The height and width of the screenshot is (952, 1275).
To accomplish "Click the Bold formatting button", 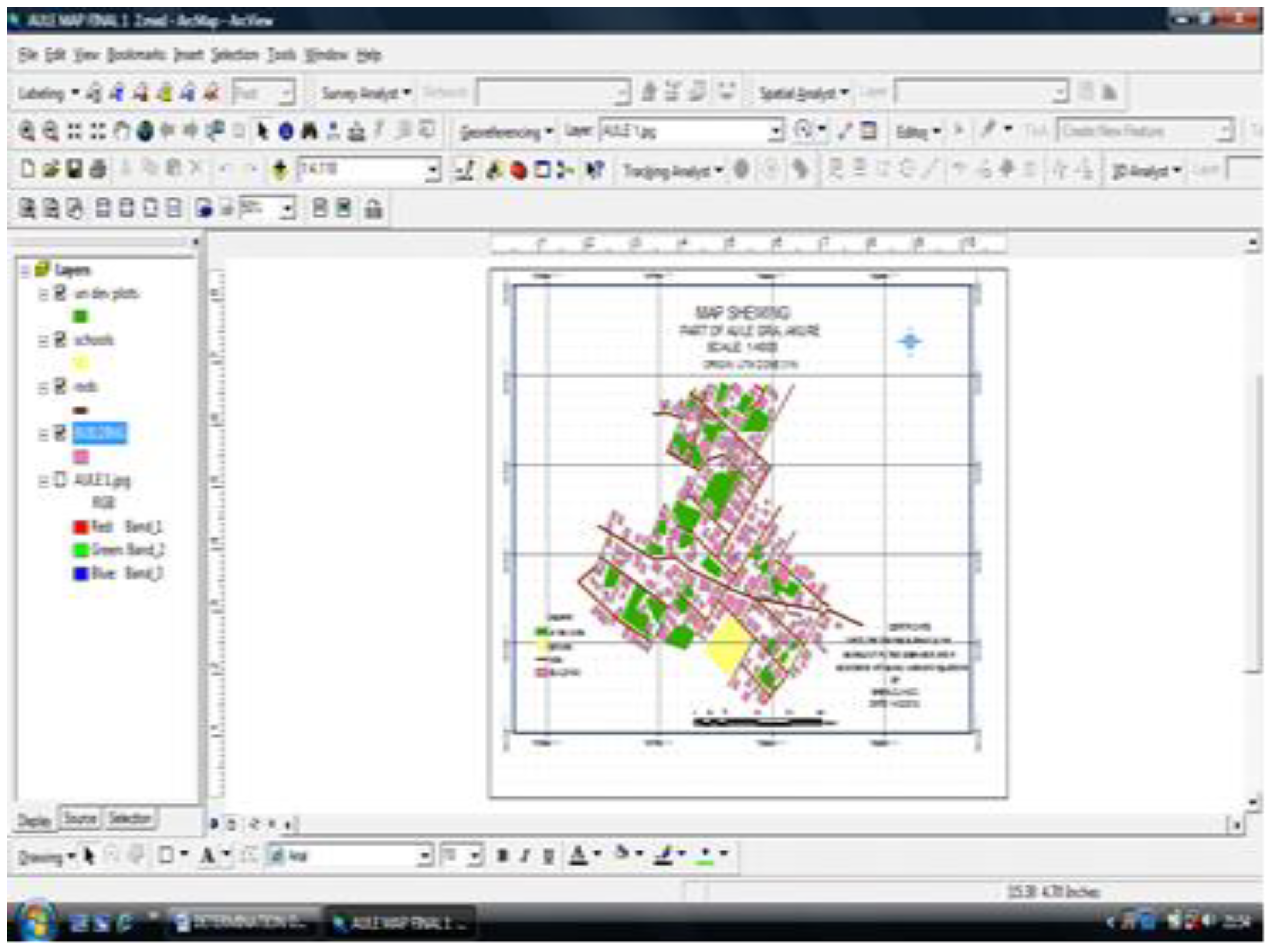I will click(502, 856).
